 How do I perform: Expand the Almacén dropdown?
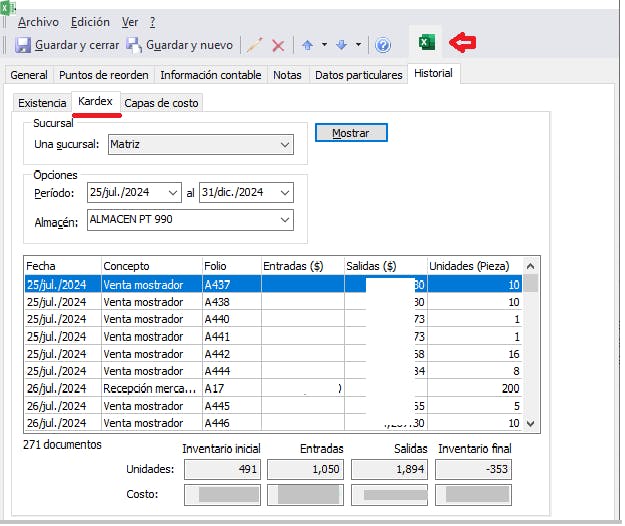(x=284, y=219)
